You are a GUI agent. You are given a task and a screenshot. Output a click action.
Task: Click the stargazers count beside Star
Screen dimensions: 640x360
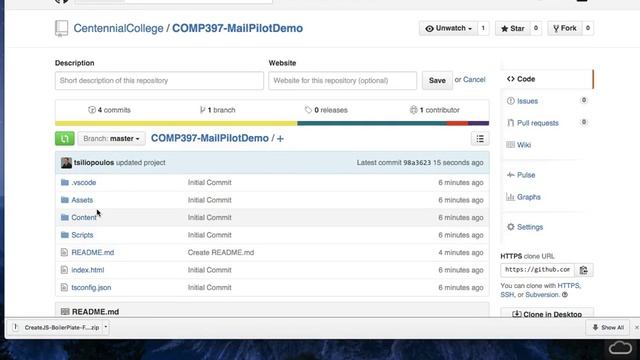pos(536,28)
